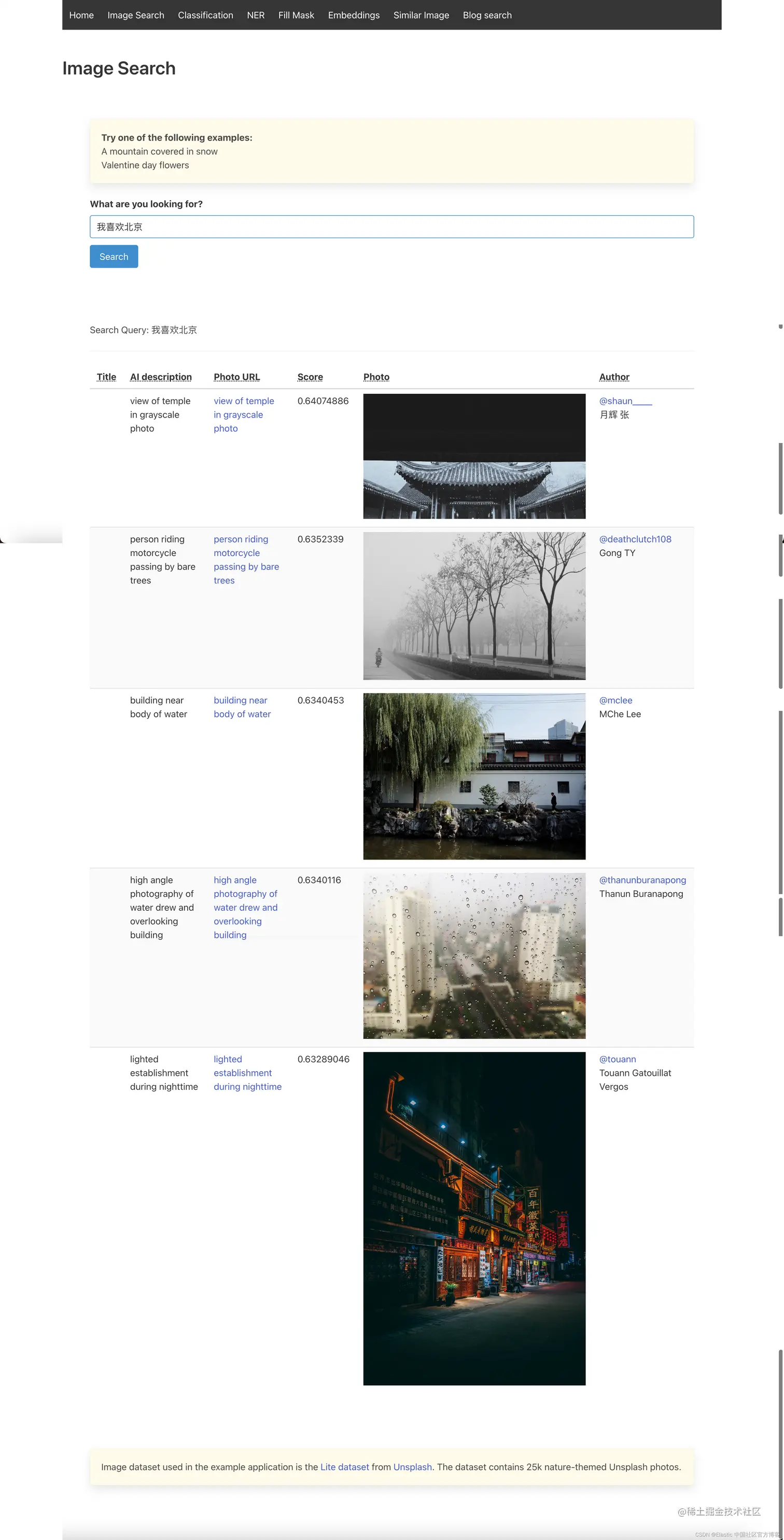The width and height of the screenshot is (784, 1540).
Task: Click the neon-lit night street photo
Action: click(474, 1218)
